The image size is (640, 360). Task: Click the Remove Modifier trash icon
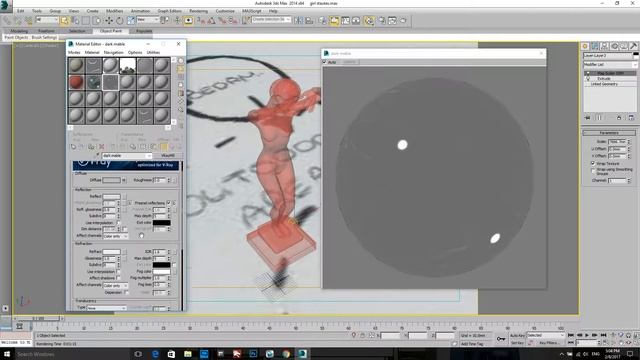(x=619, y=118)
